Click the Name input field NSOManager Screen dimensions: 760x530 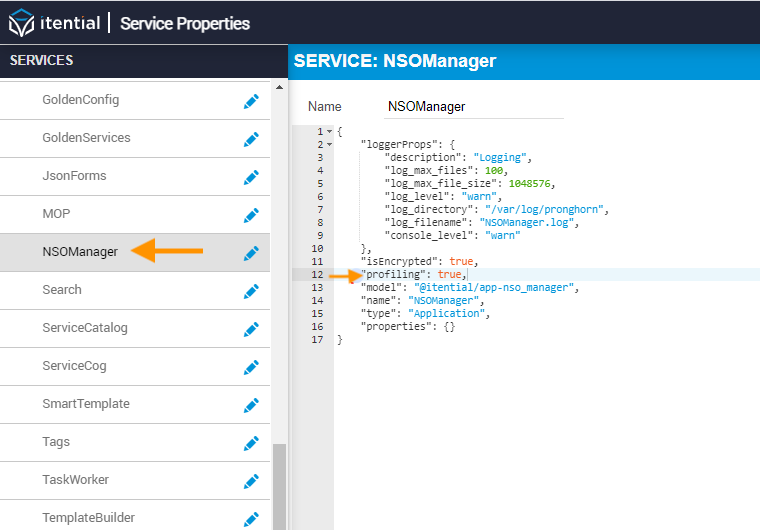(x=474, y=107)
